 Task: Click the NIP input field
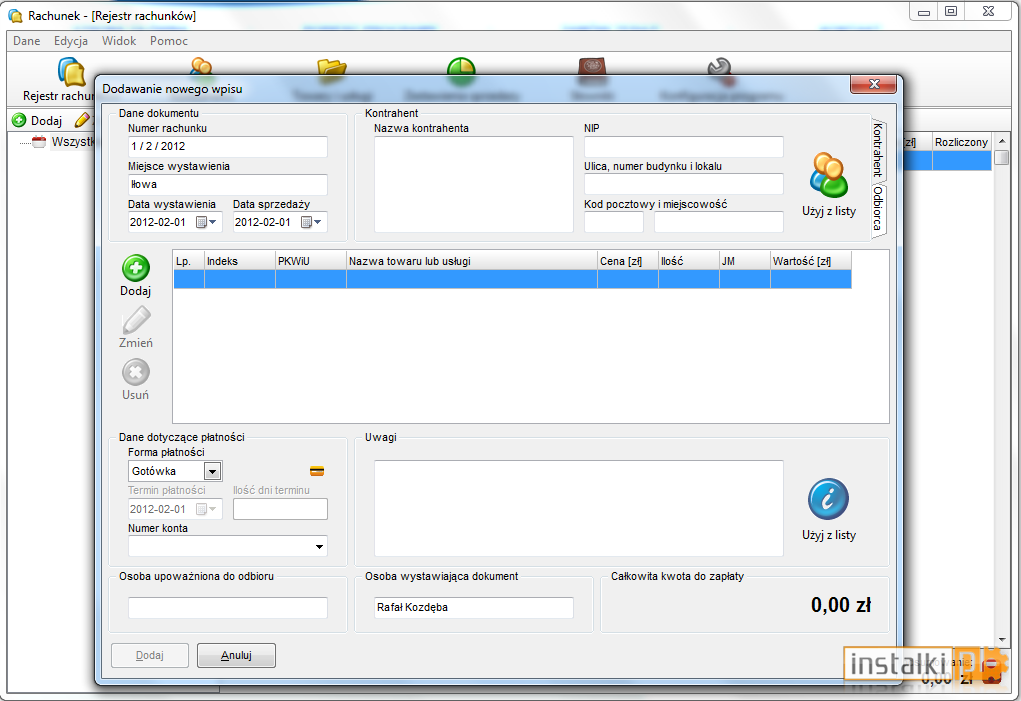[684, 146]
